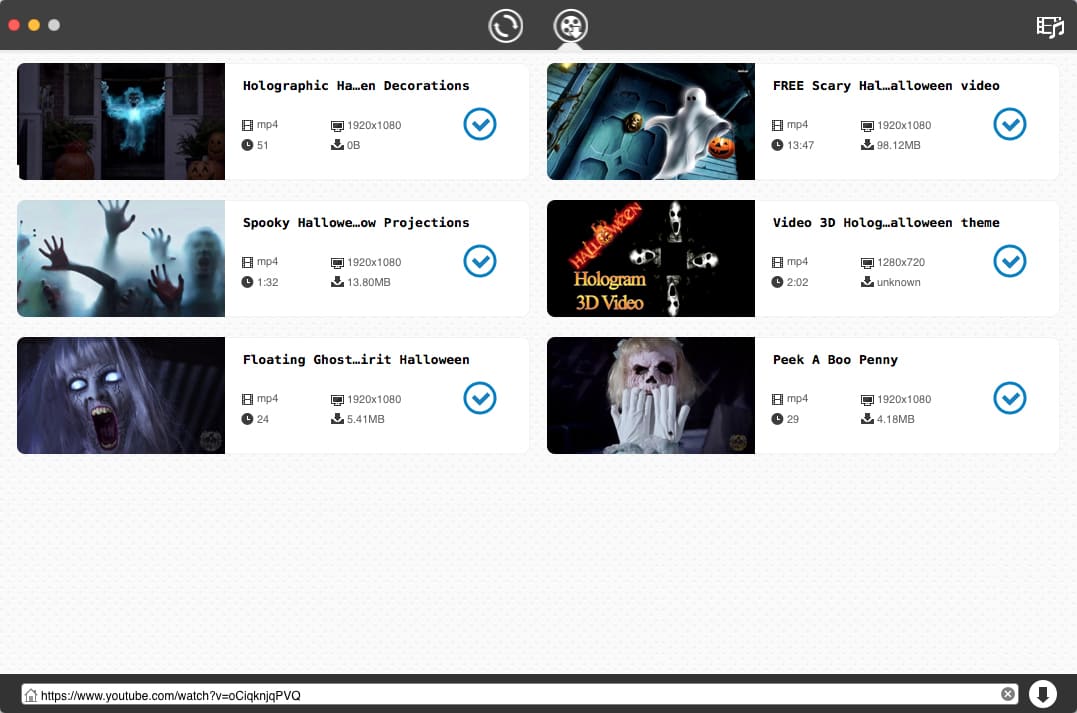Click the 13.80MB size value
This screenshot has height=713, width=1077.
tap(369, 282)
